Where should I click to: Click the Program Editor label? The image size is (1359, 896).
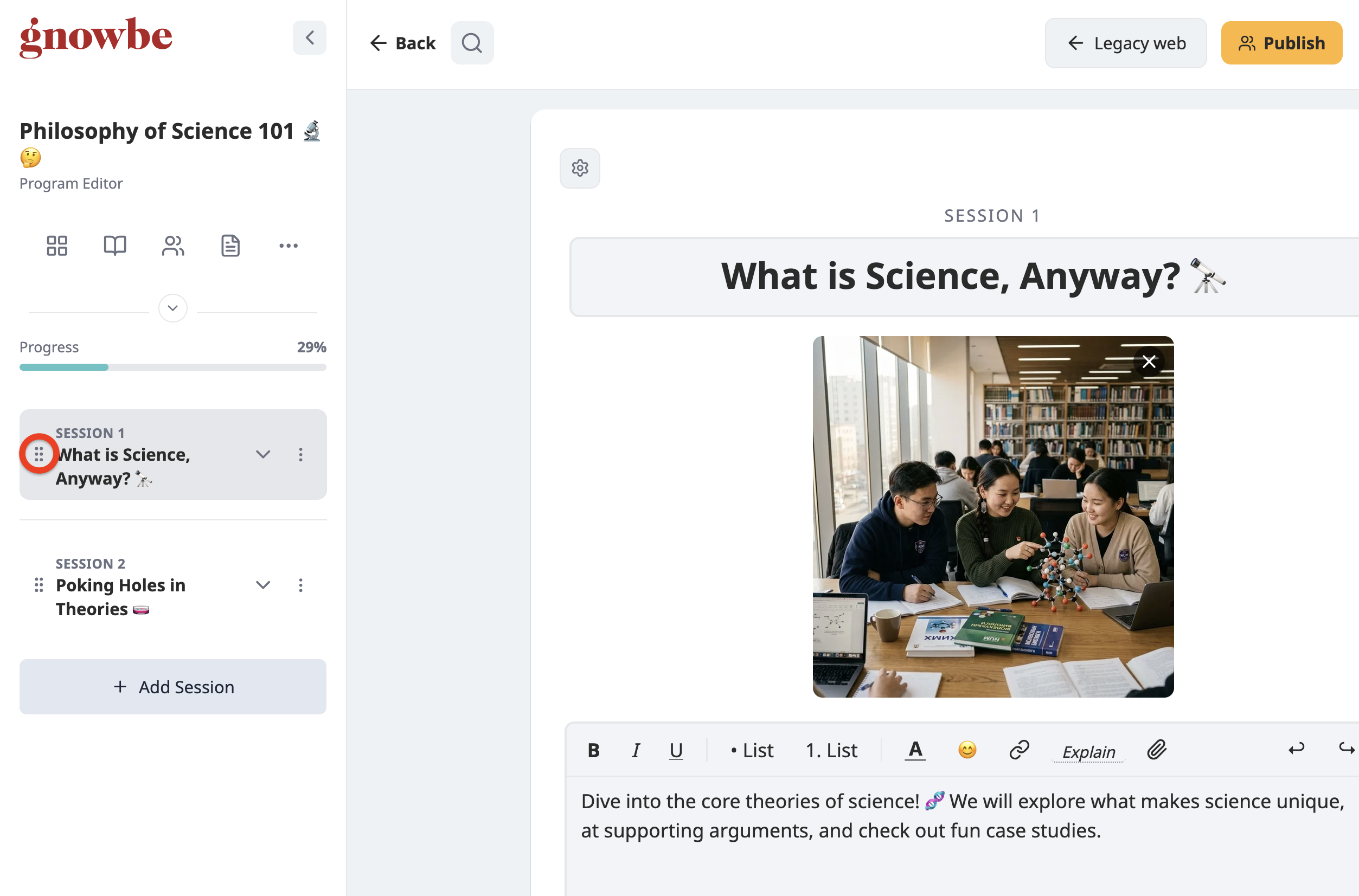coord(71,183)
